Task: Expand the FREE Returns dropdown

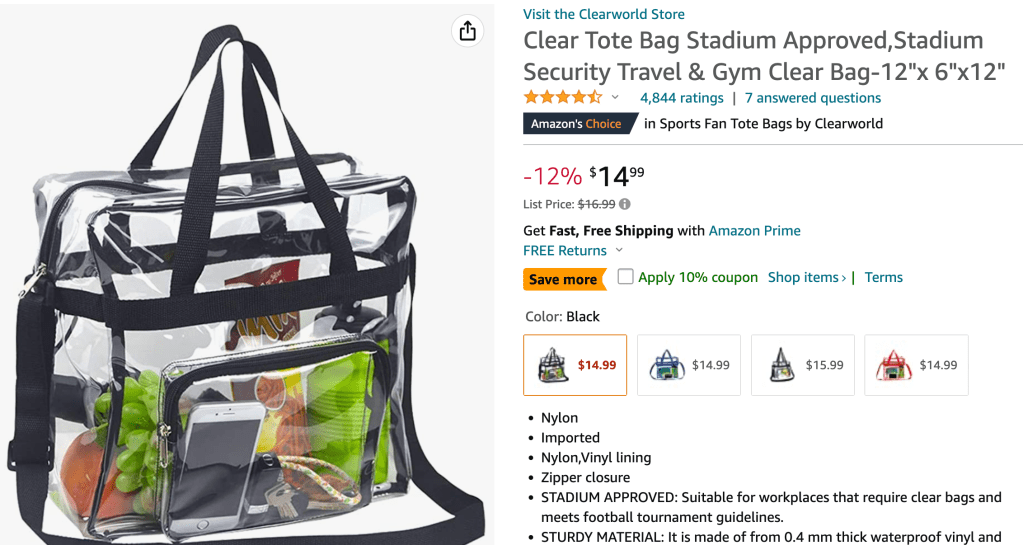Action: point(619,251)
